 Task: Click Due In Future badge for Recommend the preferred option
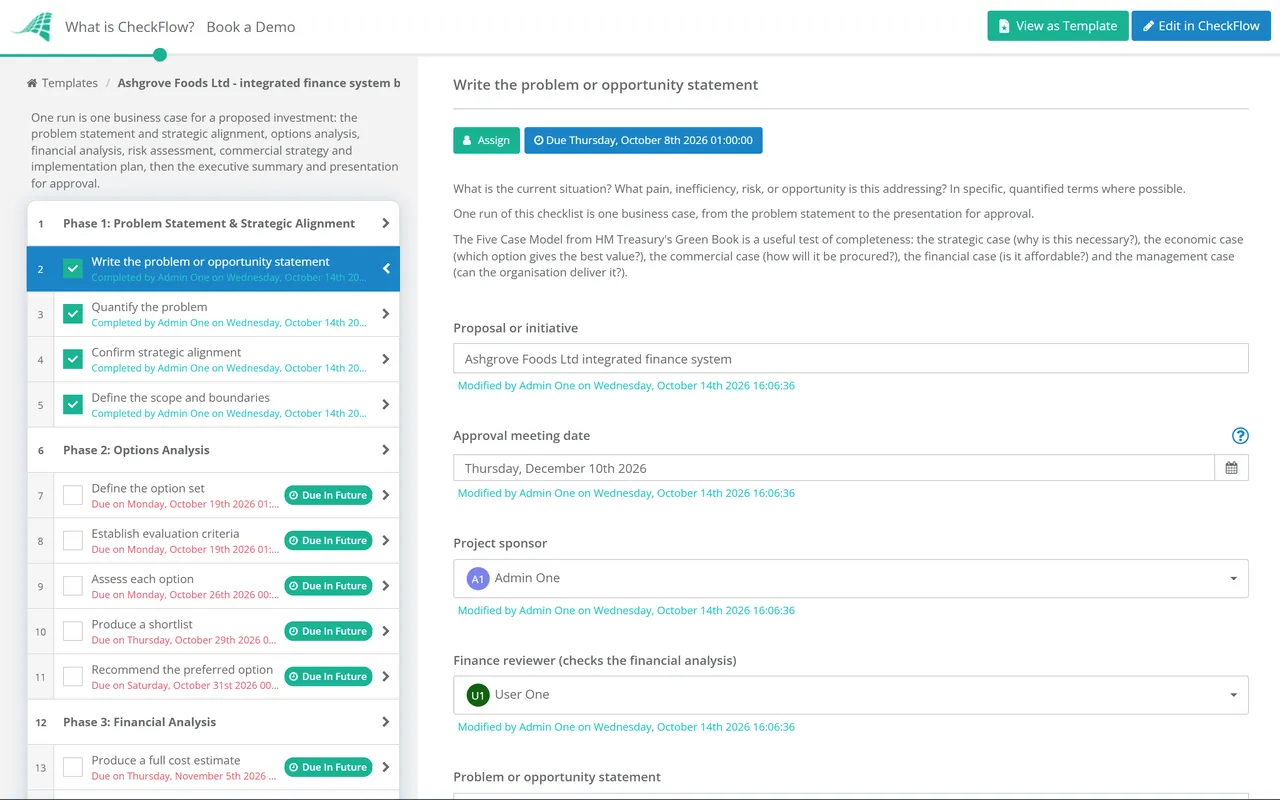328,677
